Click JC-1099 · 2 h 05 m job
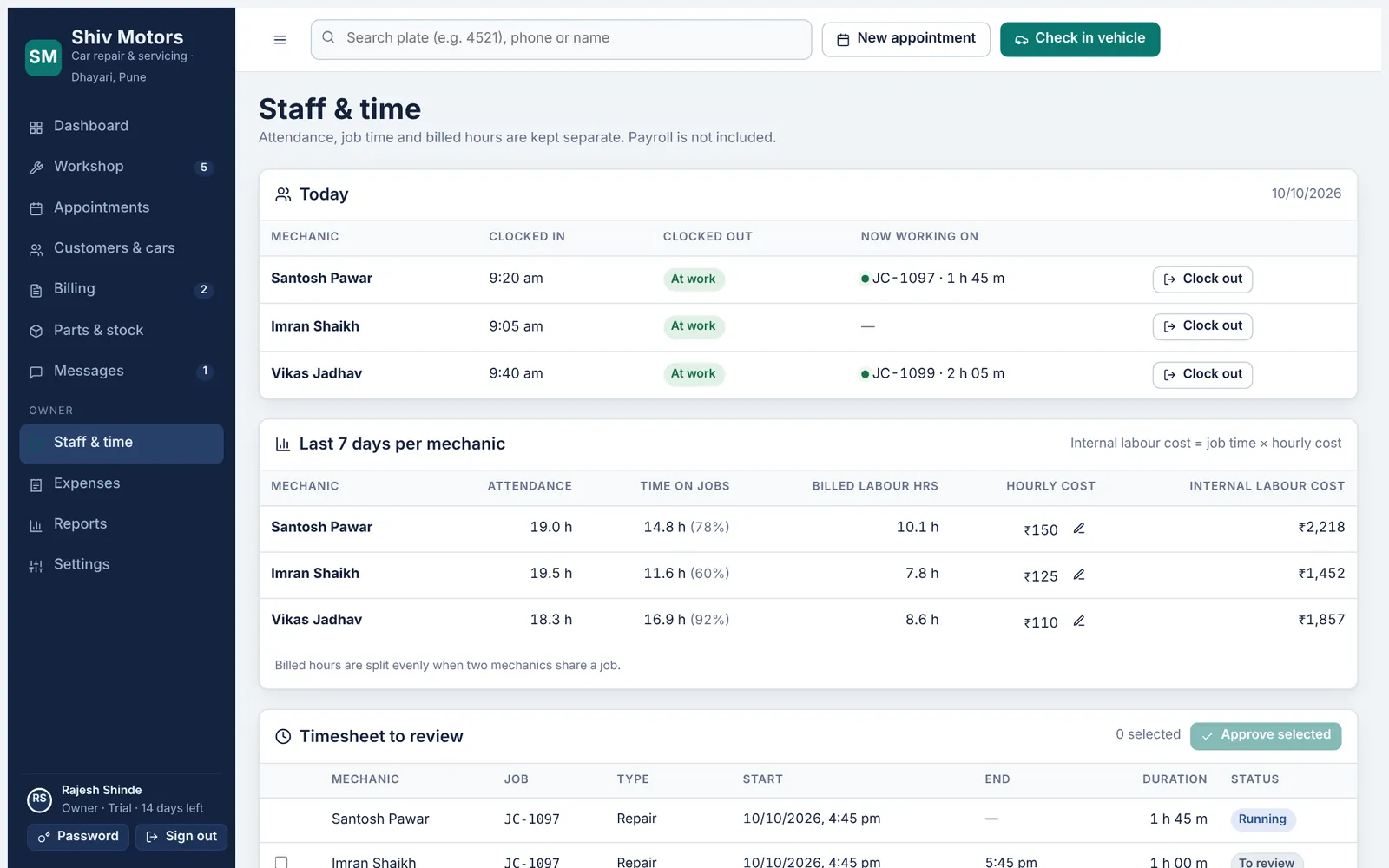Image resolution: width=1389 pixels, height=868 pixels. point(932,374)
